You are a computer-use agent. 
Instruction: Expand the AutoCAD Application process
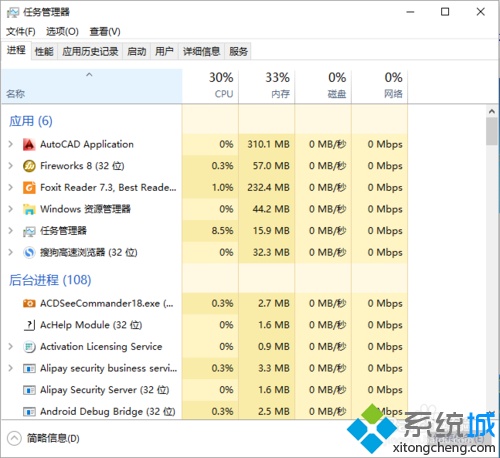[11, 144]
